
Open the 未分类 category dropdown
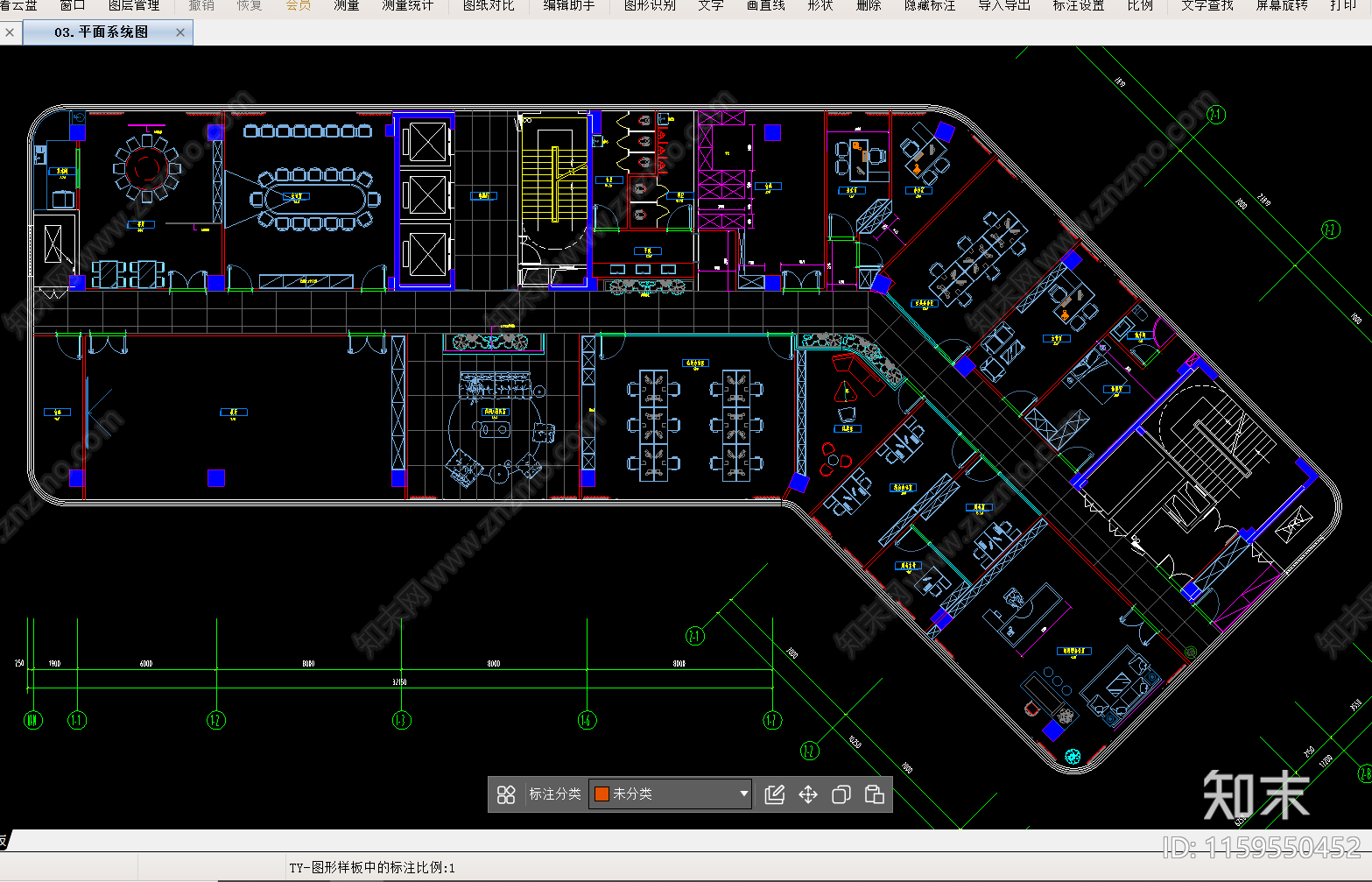[671, 794]
